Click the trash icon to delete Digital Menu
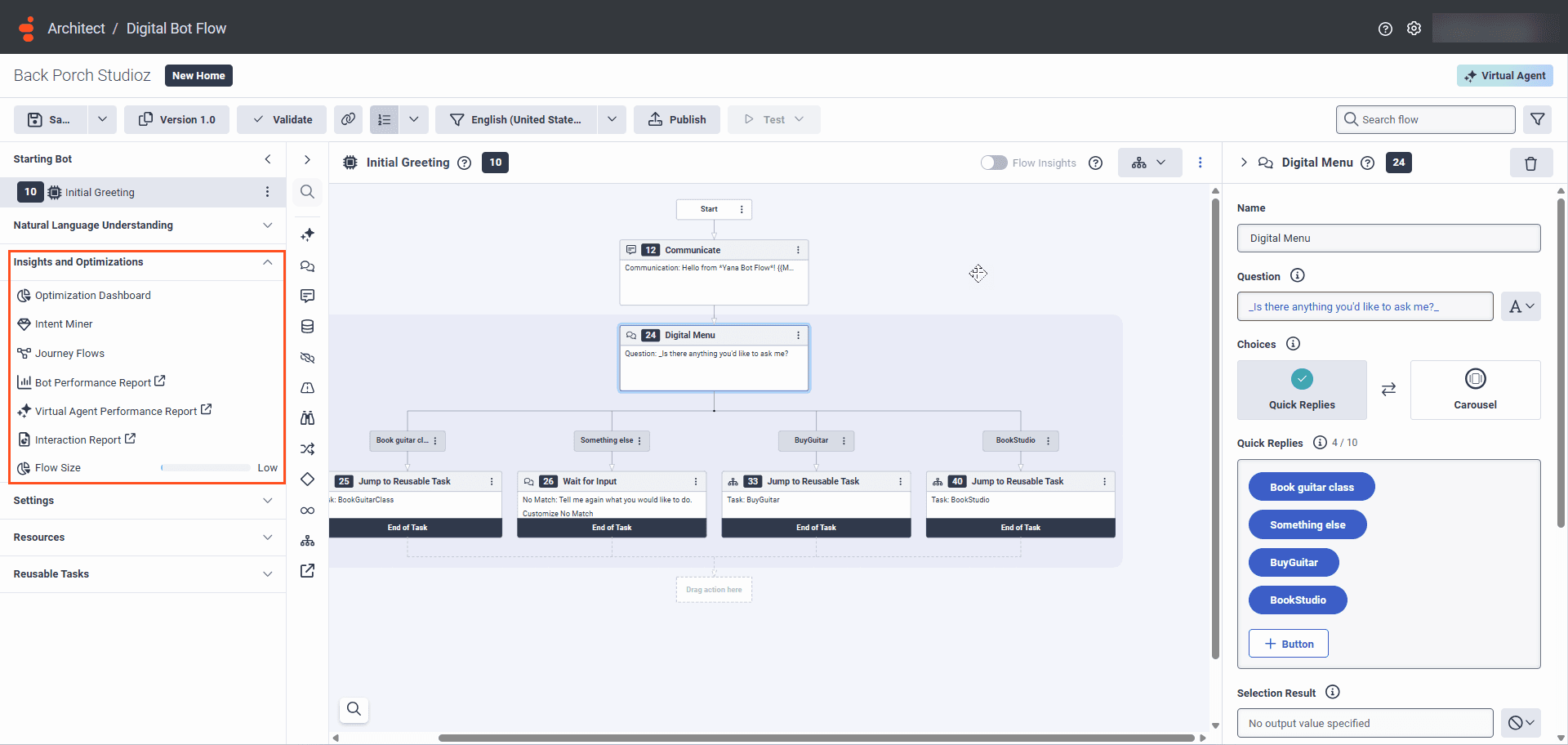This screenshot has height=745, width=1568. pyautogui.click(x=1531, y=163)
